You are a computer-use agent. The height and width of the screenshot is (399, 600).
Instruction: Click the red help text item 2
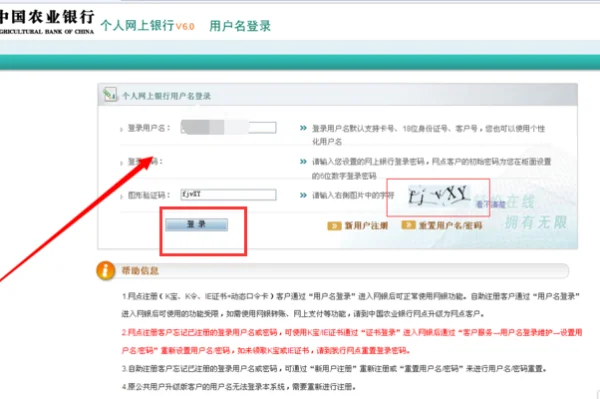tap(352, 341)
